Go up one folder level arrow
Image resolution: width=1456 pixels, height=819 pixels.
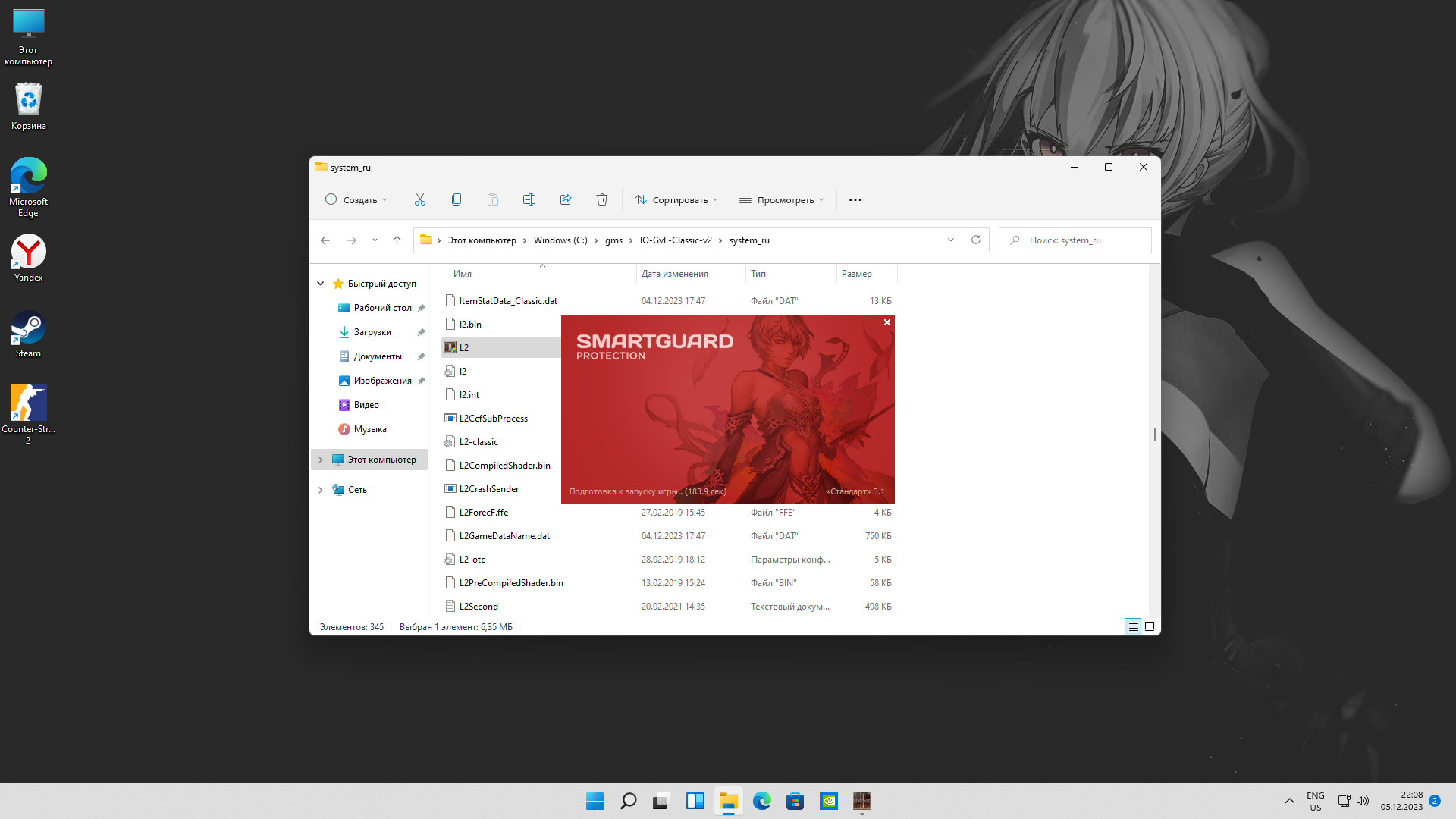pos(397,240)
